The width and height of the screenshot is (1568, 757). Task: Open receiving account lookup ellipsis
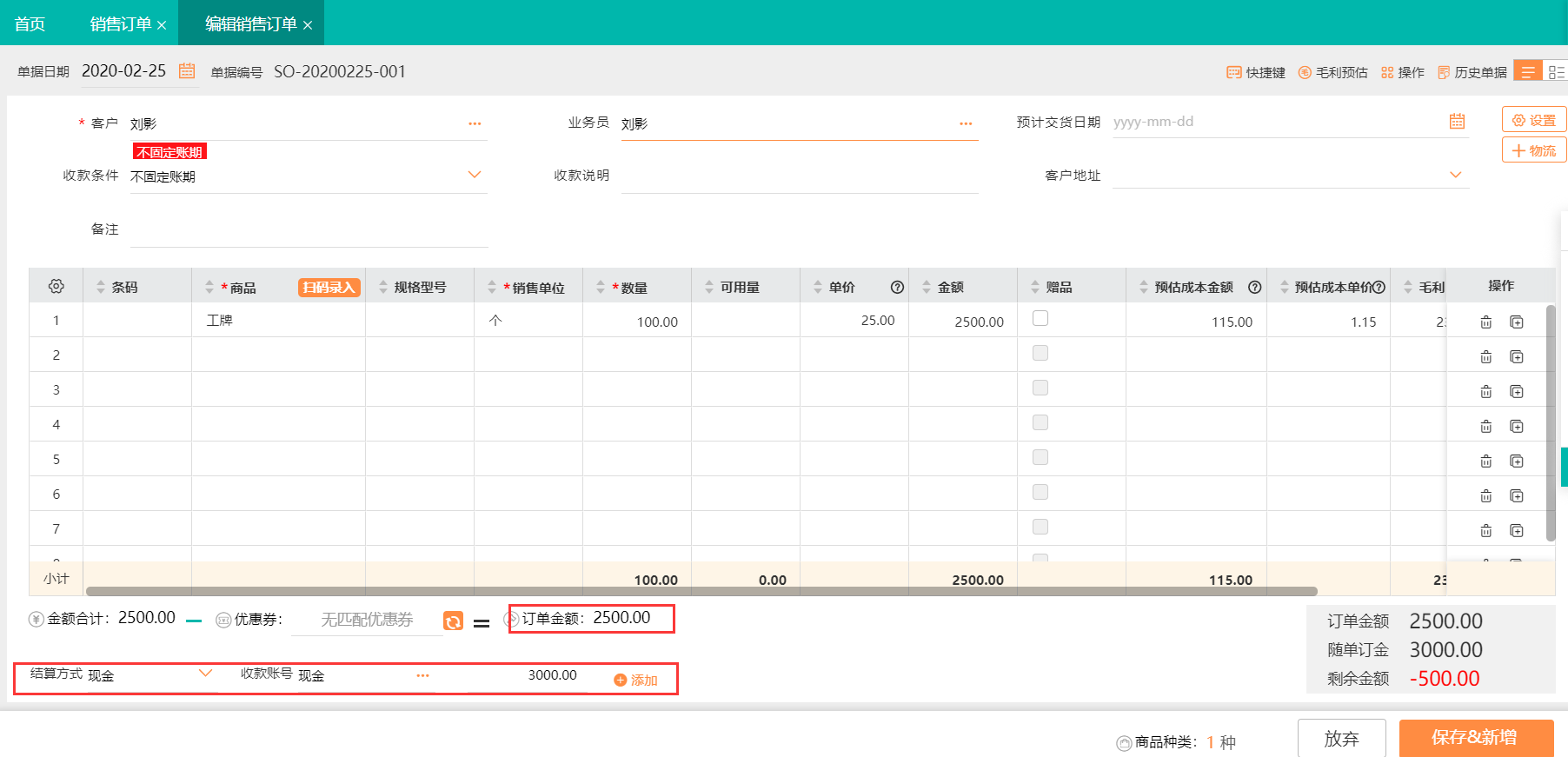422,675
